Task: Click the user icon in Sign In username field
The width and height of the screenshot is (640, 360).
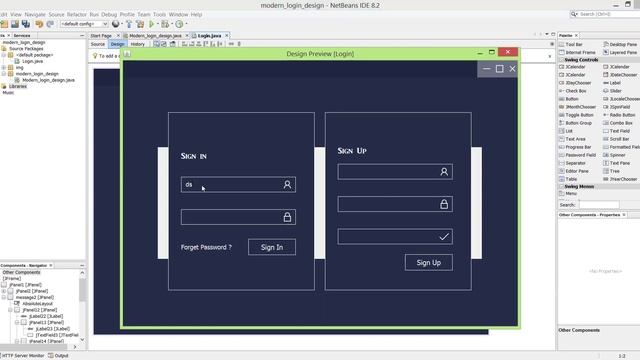Action: [287, 185]
